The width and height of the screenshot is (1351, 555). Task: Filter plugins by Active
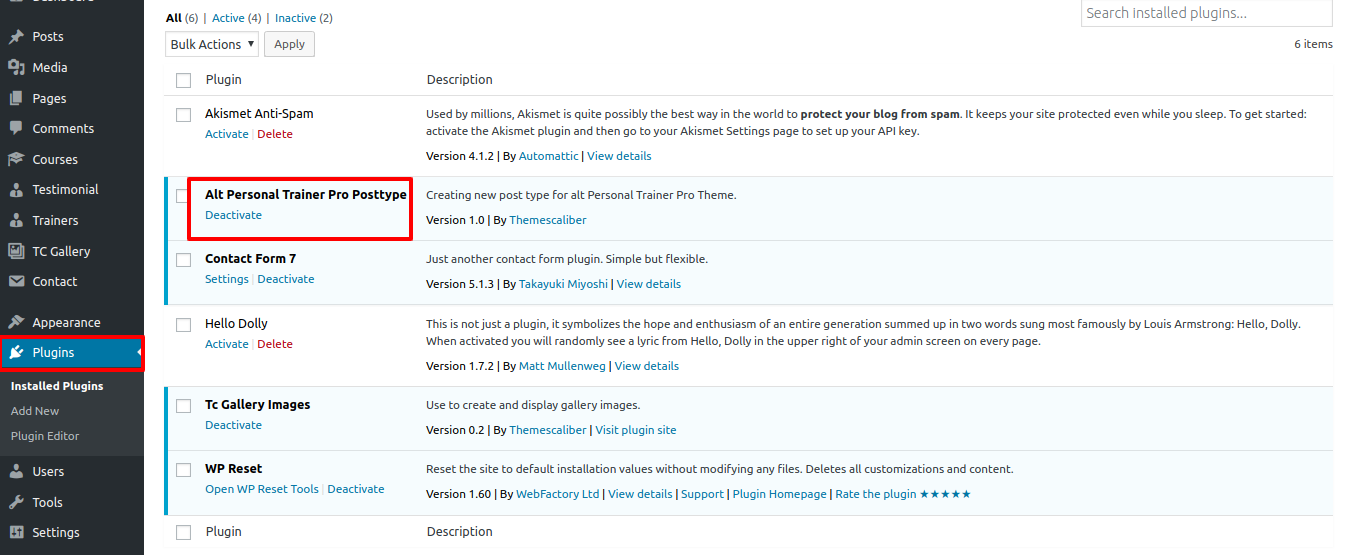coord(229,18)
